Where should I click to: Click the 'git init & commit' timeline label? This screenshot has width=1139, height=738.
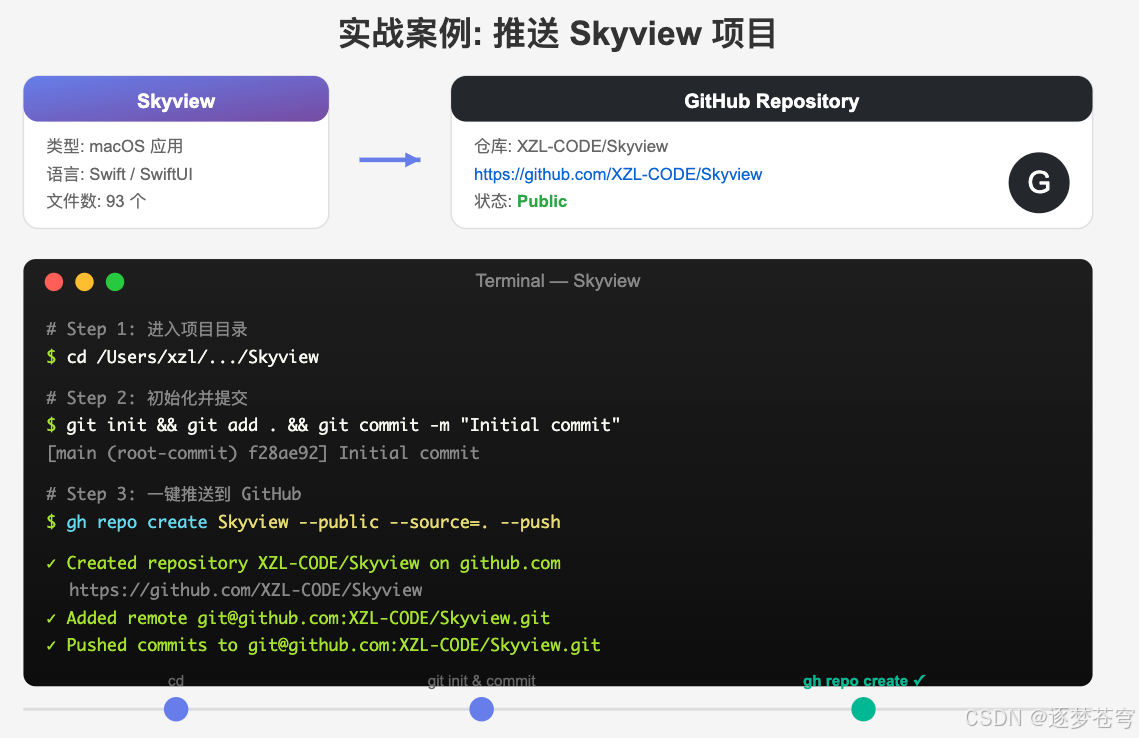click(x=482, y=681)
